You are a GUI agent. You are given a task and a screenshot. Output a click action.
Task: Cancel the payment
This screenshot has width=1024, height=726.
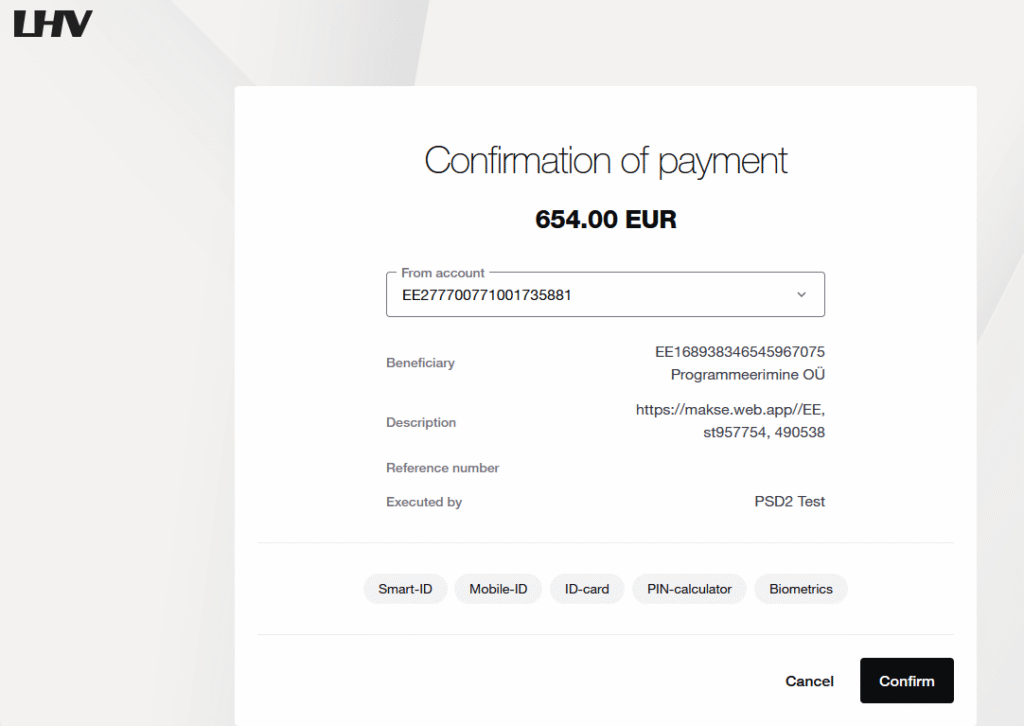(809, 681)
